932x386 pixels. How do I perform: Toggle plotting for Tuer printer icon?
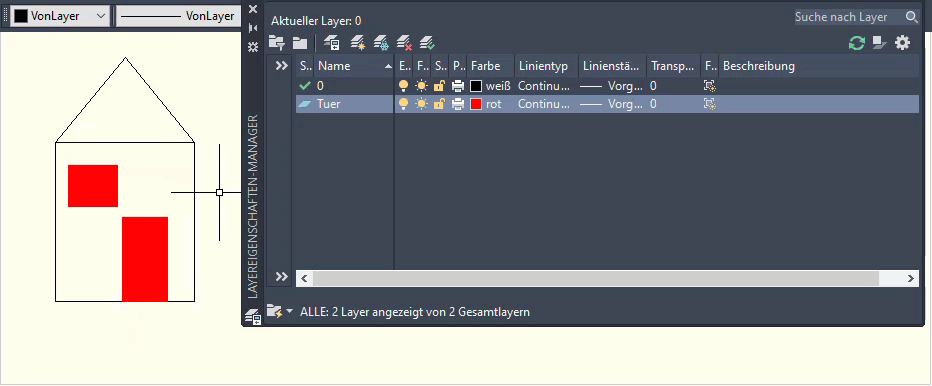[x=458, y=104]
